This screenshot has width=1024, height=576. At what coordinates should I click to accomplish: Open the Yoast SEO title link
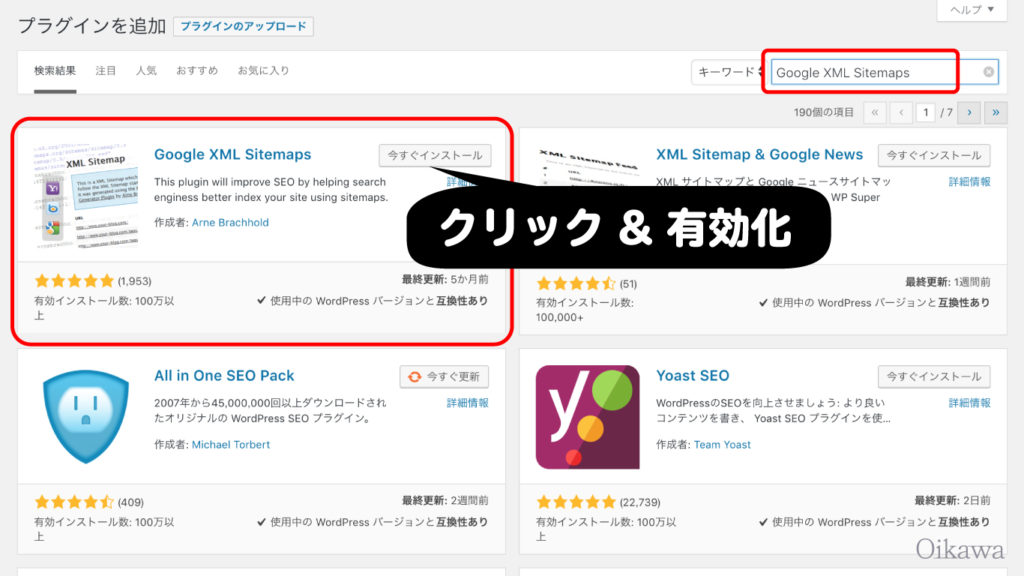(692, 376)
